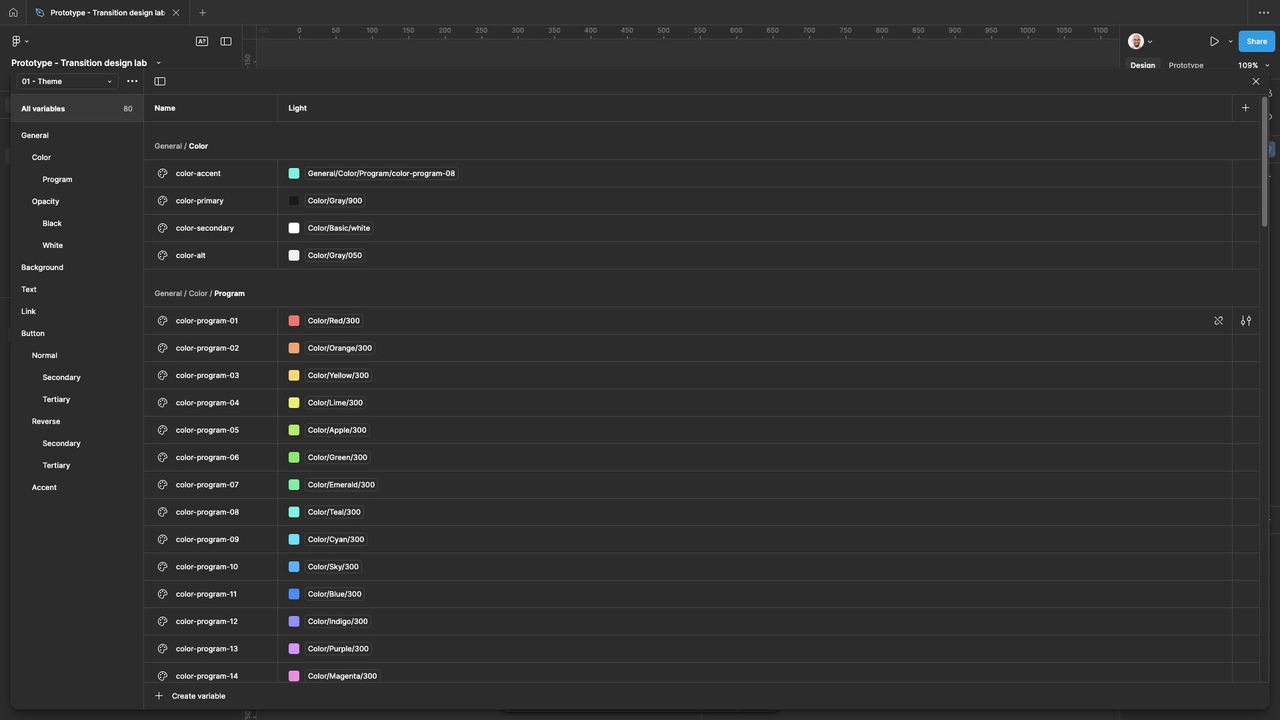
Task: Click the Share button
Action: click(x=1256, y=41)
